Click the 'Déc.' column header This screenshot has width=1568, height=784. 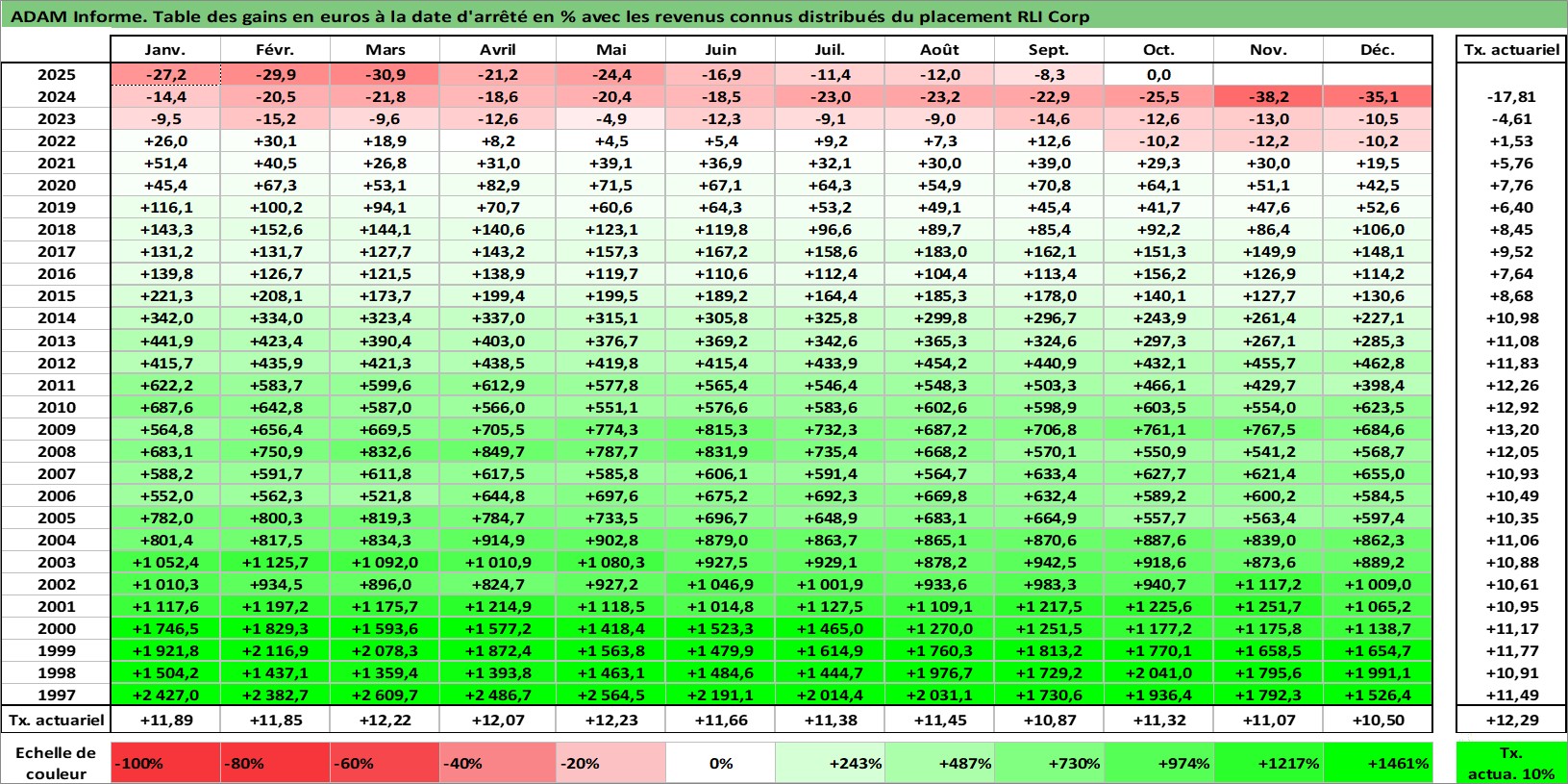pos(1378,50)
